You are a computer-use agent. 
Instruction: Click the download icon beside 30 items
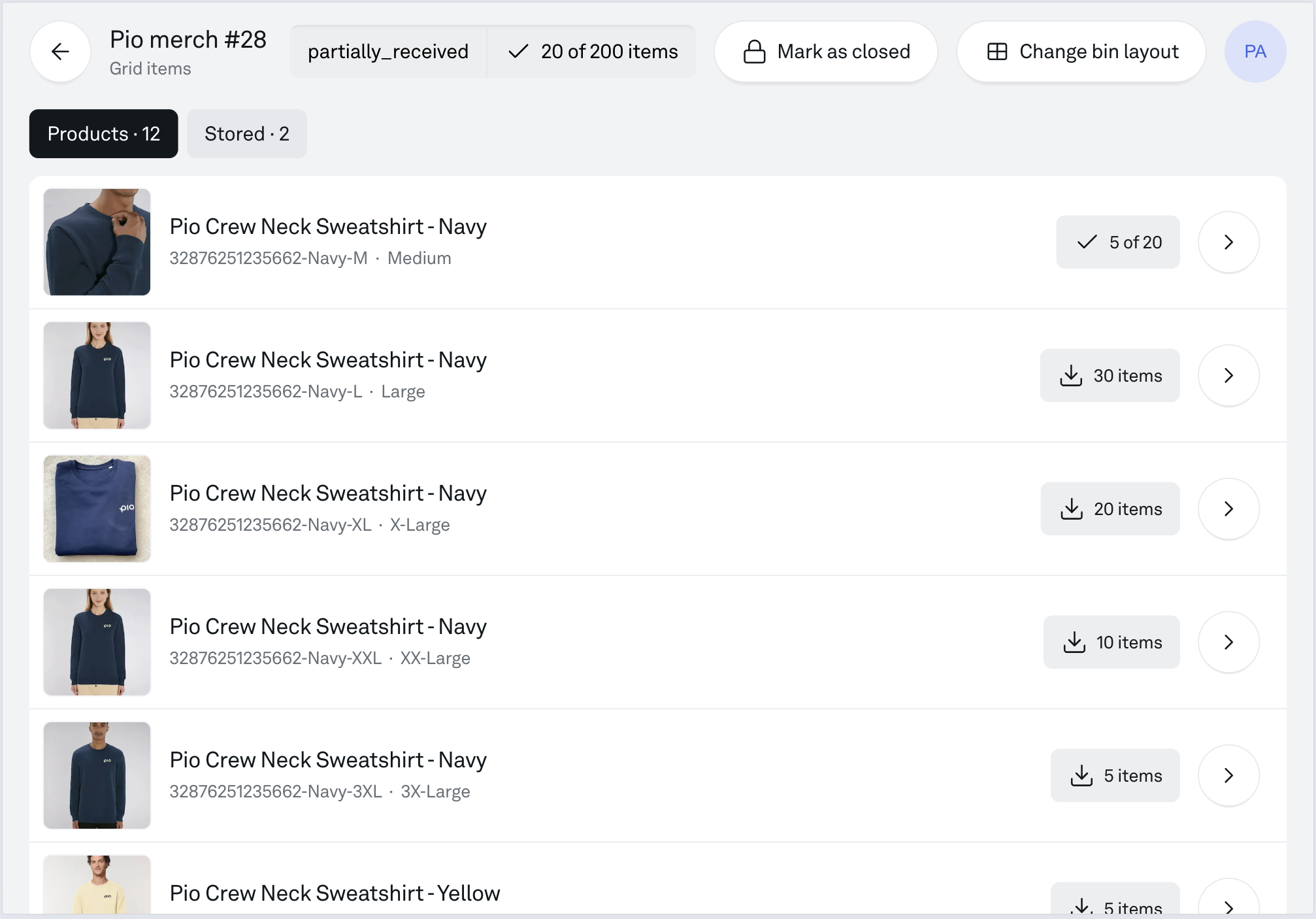coord(1071,376)
